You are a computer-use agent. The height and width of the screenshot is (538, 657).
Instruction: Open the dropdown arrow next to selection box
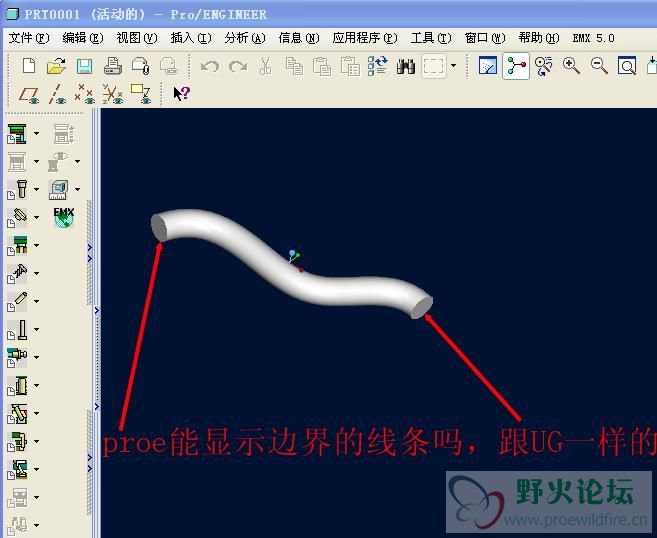coord(453,66)
